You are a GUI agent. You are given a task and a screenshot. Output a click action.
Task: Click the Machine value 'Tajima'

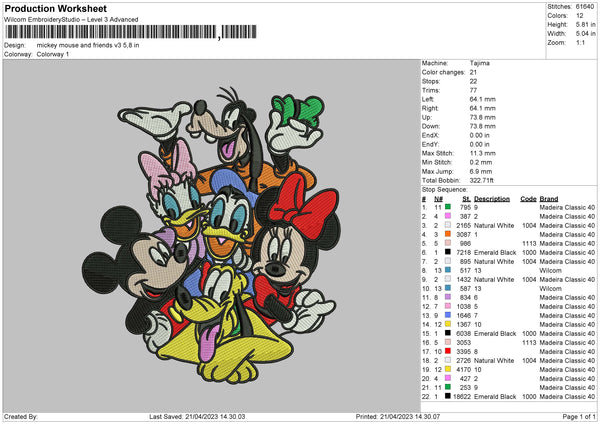479,63
